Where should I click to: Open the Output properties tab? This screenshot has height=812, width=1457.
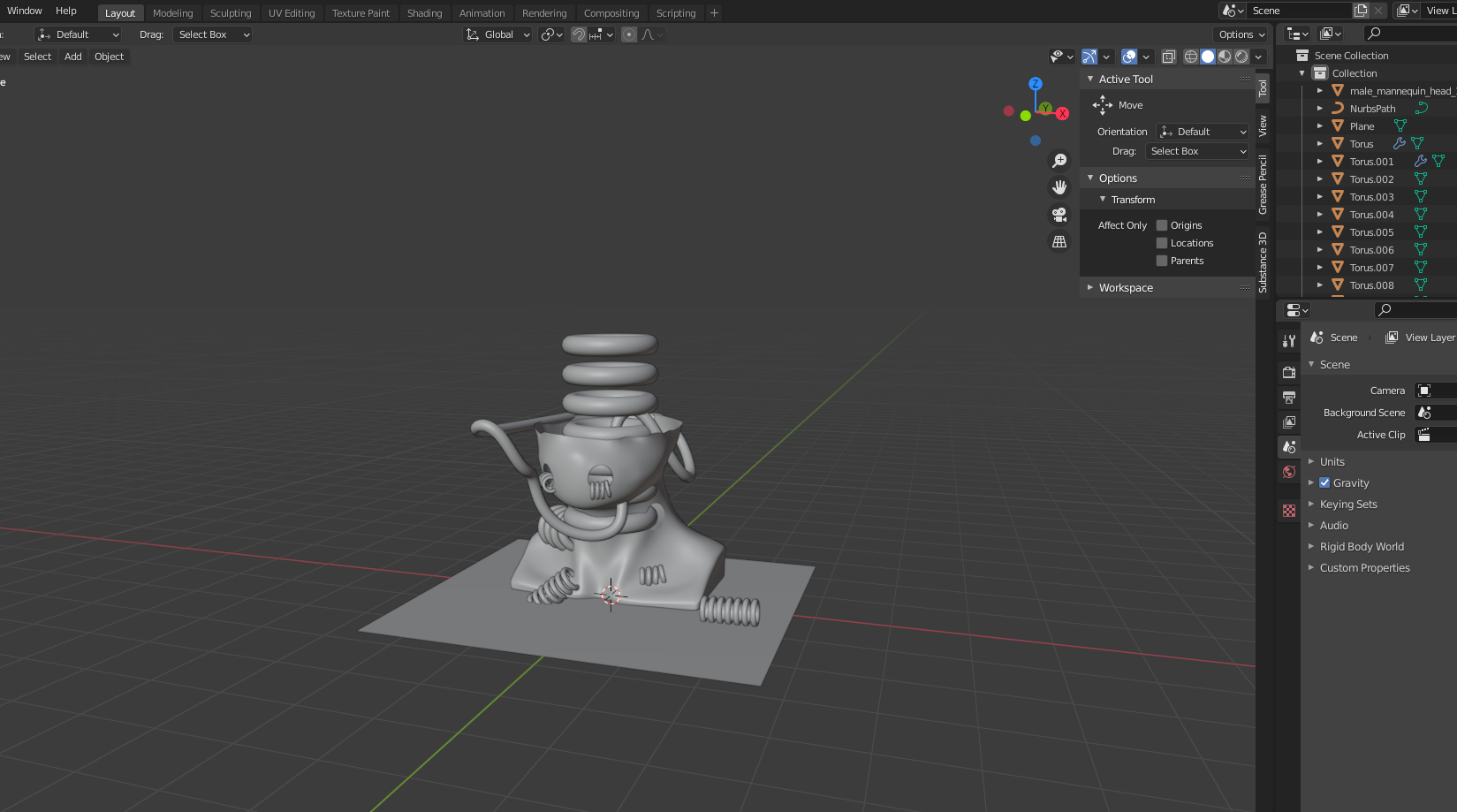coord(1289,397)
